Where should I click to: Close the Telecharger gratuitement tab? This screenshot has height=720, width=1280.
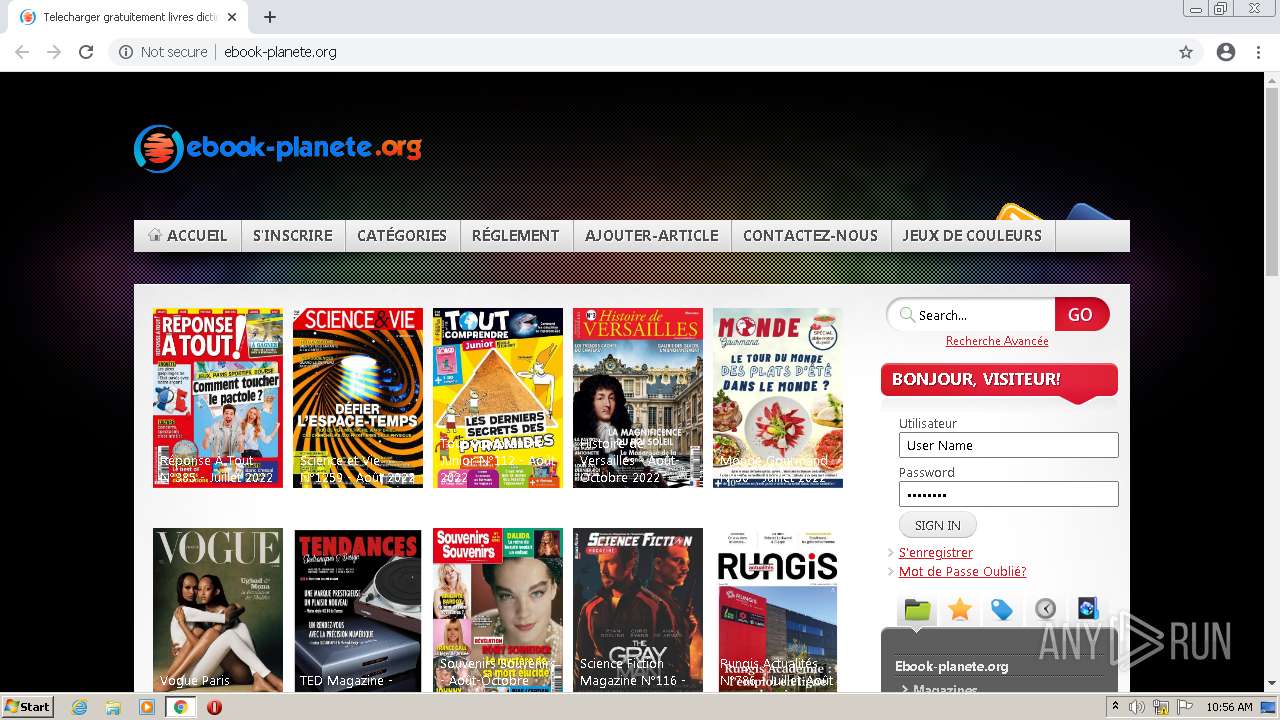[x=232, y=17]
